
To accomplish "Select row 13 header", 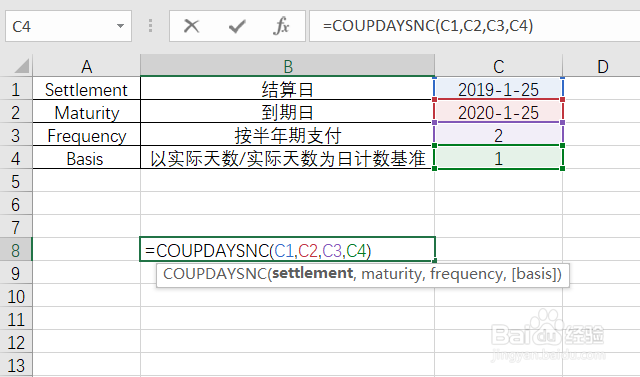I will pyautogui.click(x=16, y=365).
